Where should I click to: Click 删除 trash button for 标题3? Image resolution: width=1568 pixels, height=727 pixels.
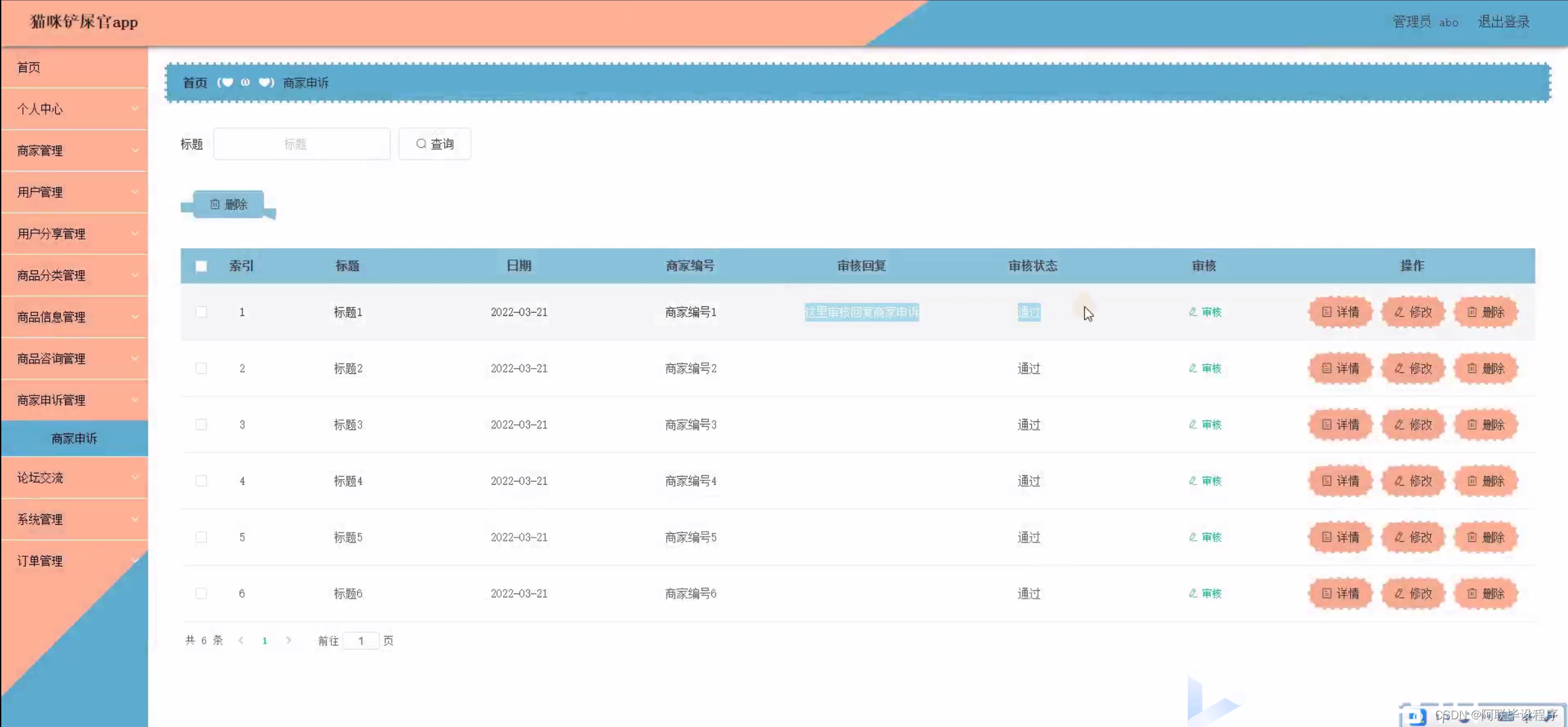click(x=1486, y=425)
